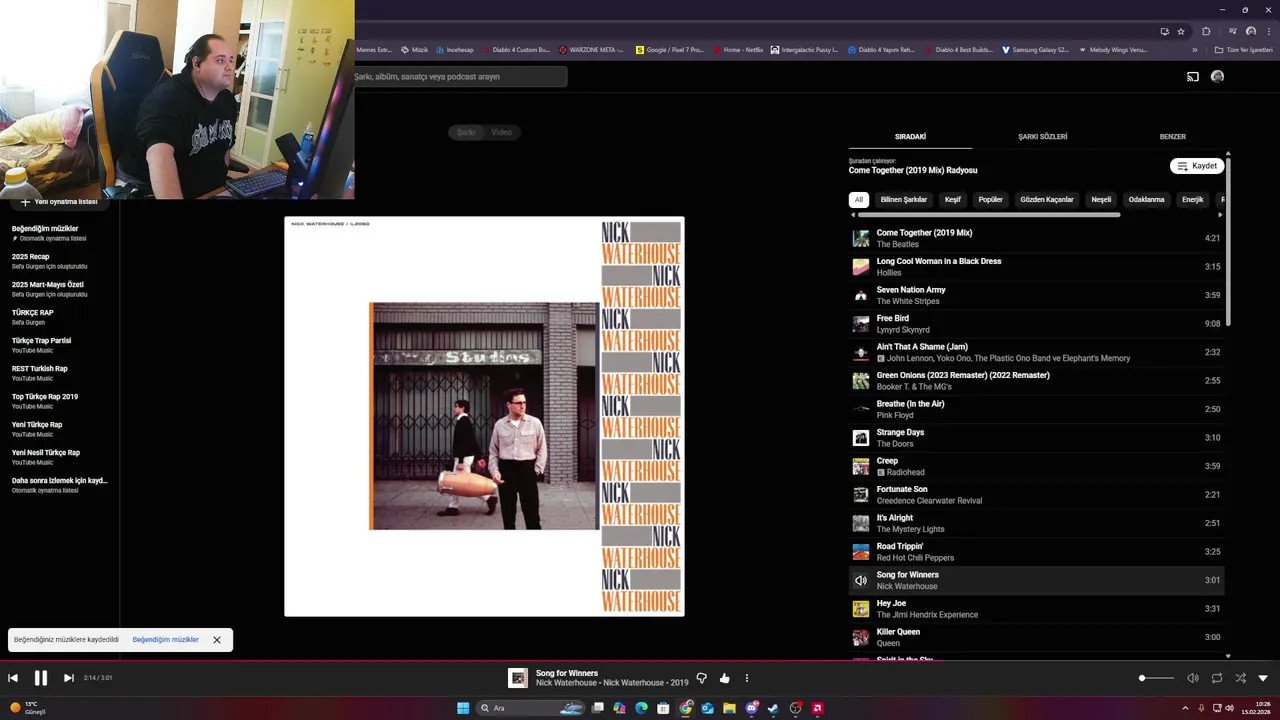
Task: Open the Türkçe Trap Partisi playlist
Action: (x=60, y=345)
